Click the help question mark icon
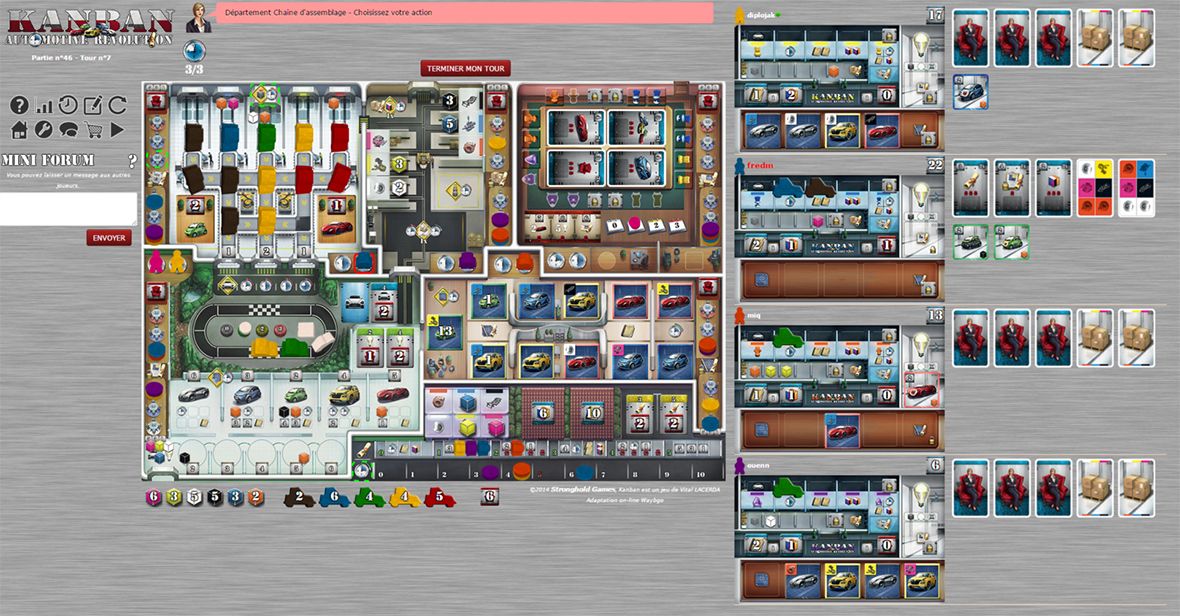Viewport: 1180px width, 616px height. tap(19, 105)
